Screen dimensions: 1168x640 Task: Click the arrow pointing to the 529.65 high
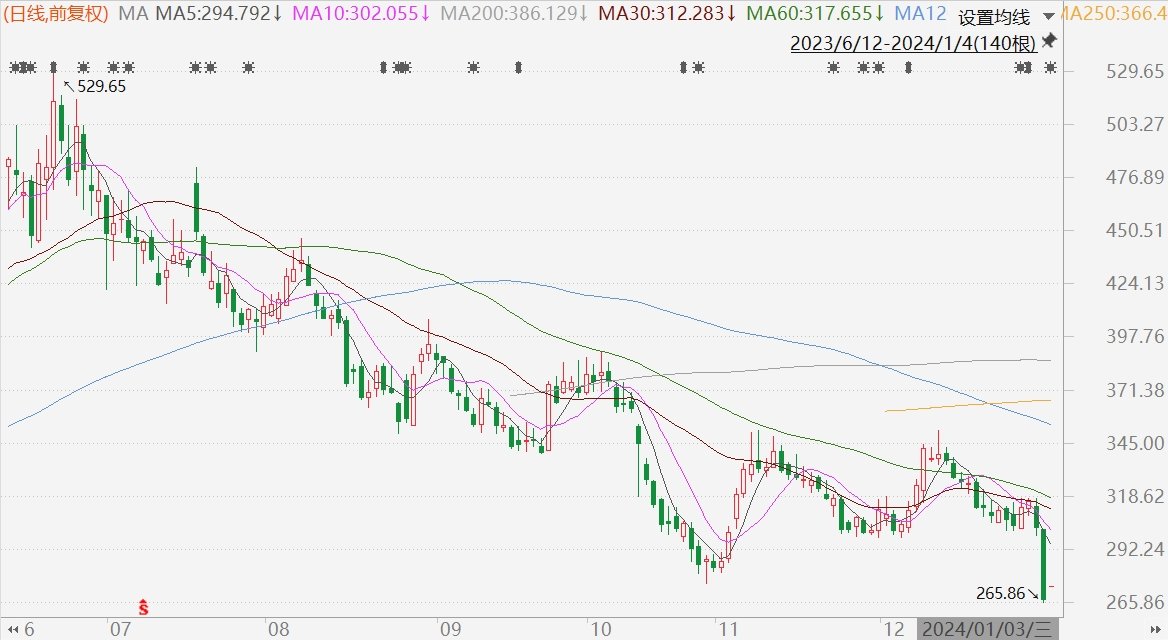[x=69, y=87]
